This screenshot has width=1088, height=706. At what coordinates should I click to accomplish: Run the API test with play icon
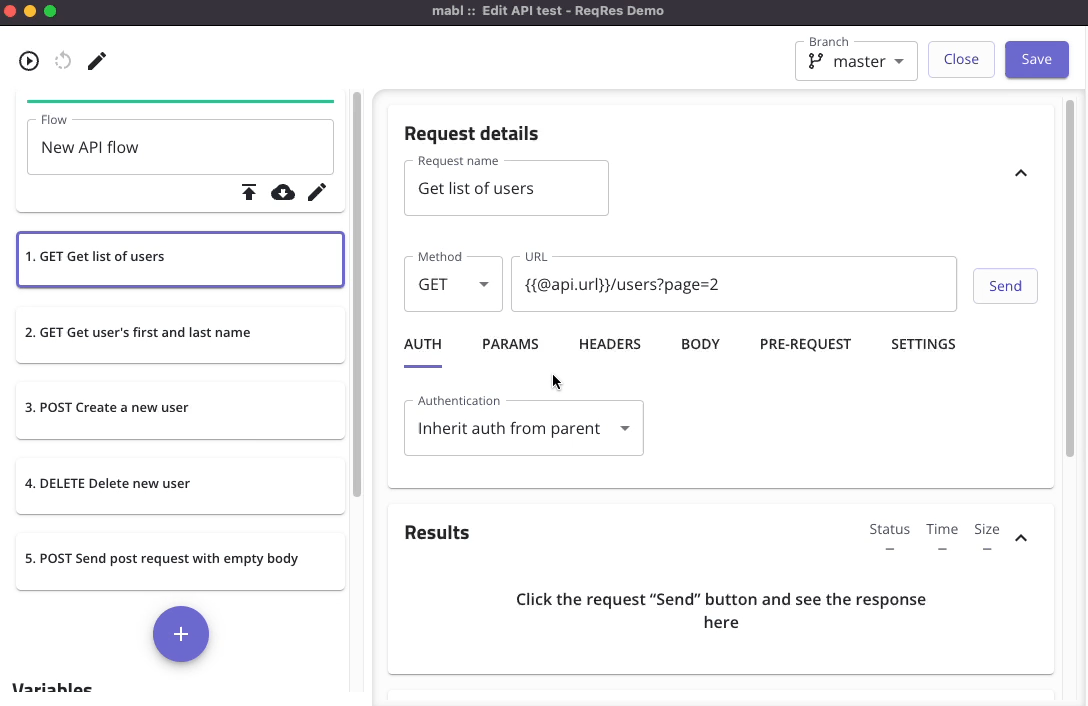click(x=28, y=61)
